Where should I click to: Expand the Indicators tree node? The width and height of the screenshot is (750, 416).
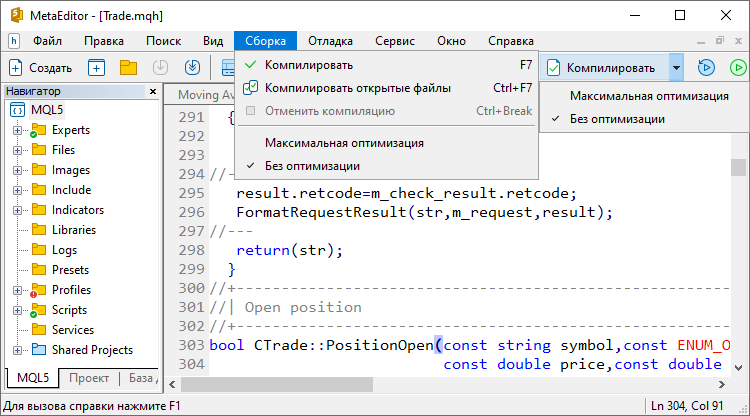coord(17,210)
